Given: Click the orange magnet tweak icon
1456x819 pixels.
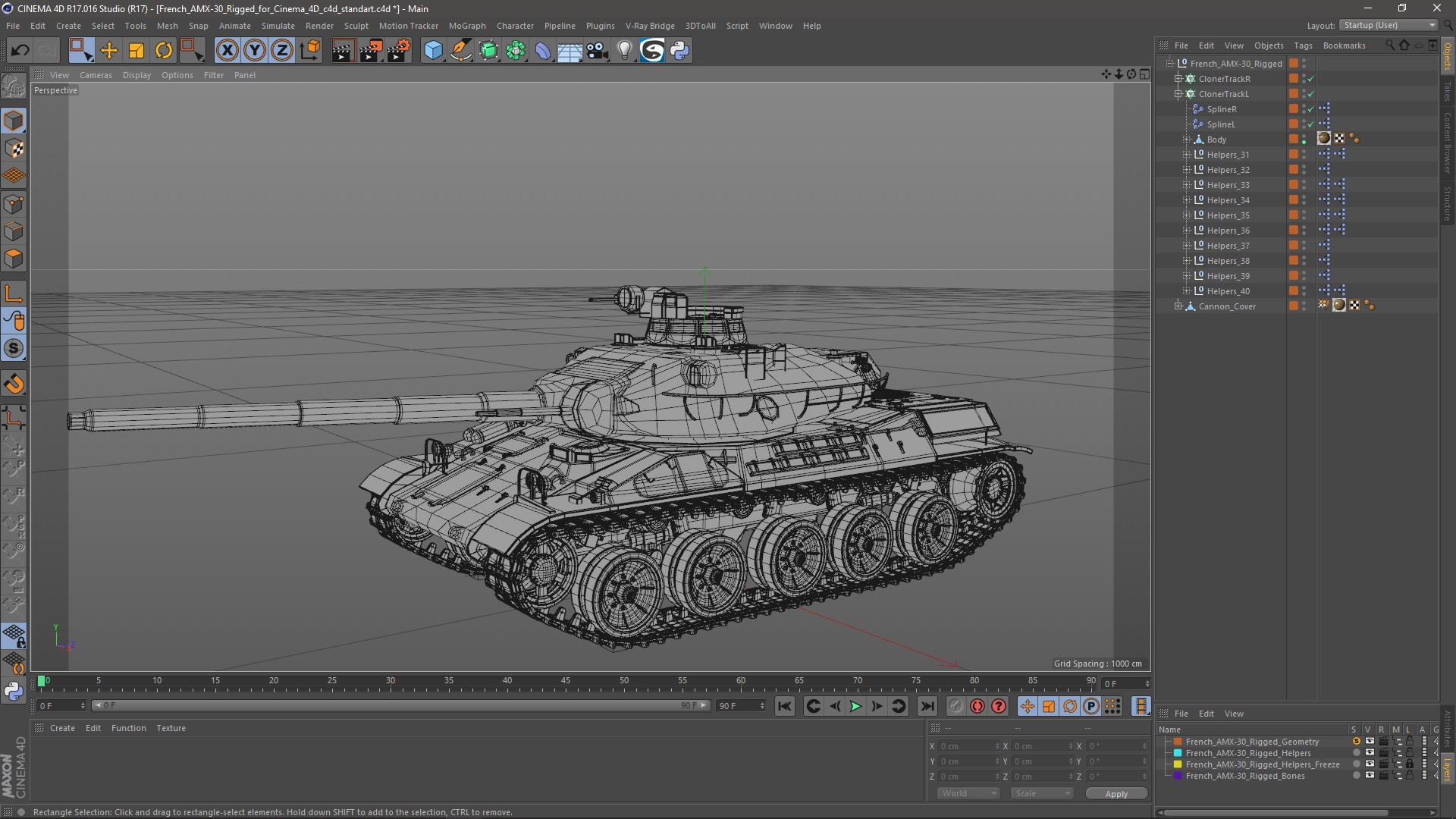Looking at the screenshot, I should click(14, 384).
